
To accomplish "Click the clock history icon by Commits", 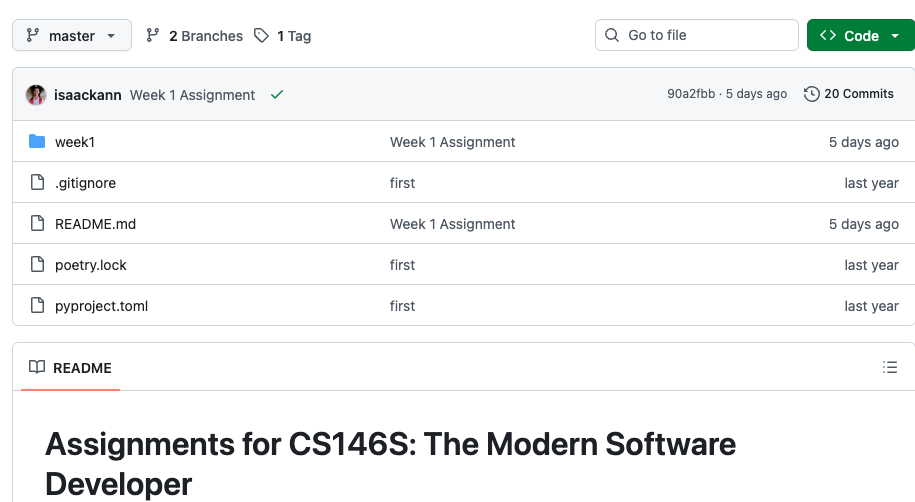I will pos(812,94).
